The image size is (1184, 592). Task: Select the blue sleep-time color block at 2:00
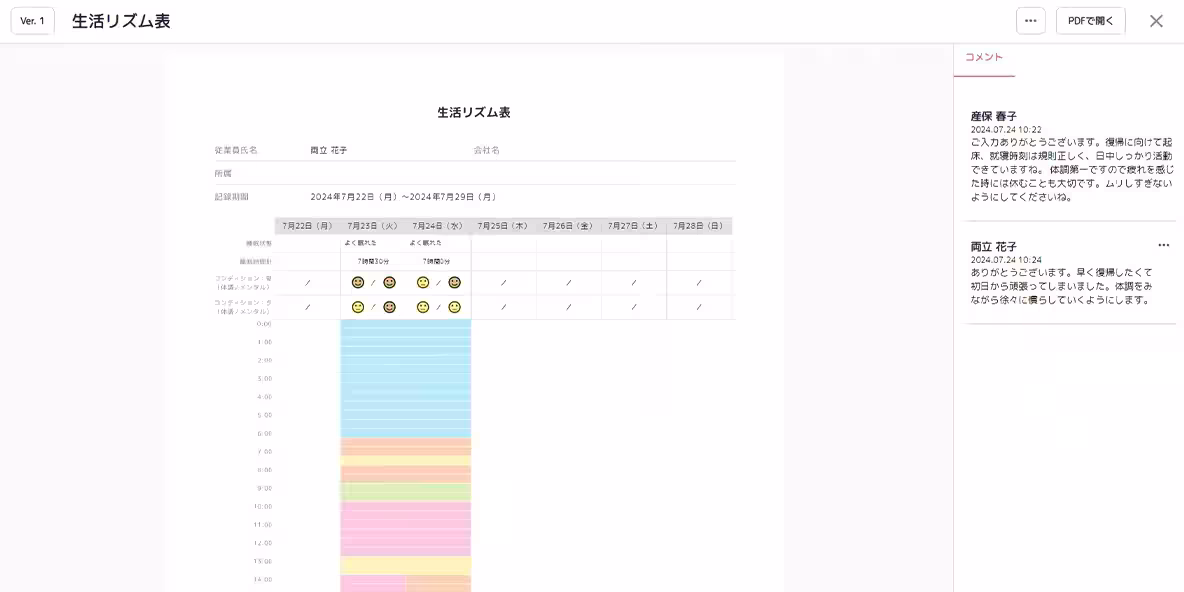point(405,361)
